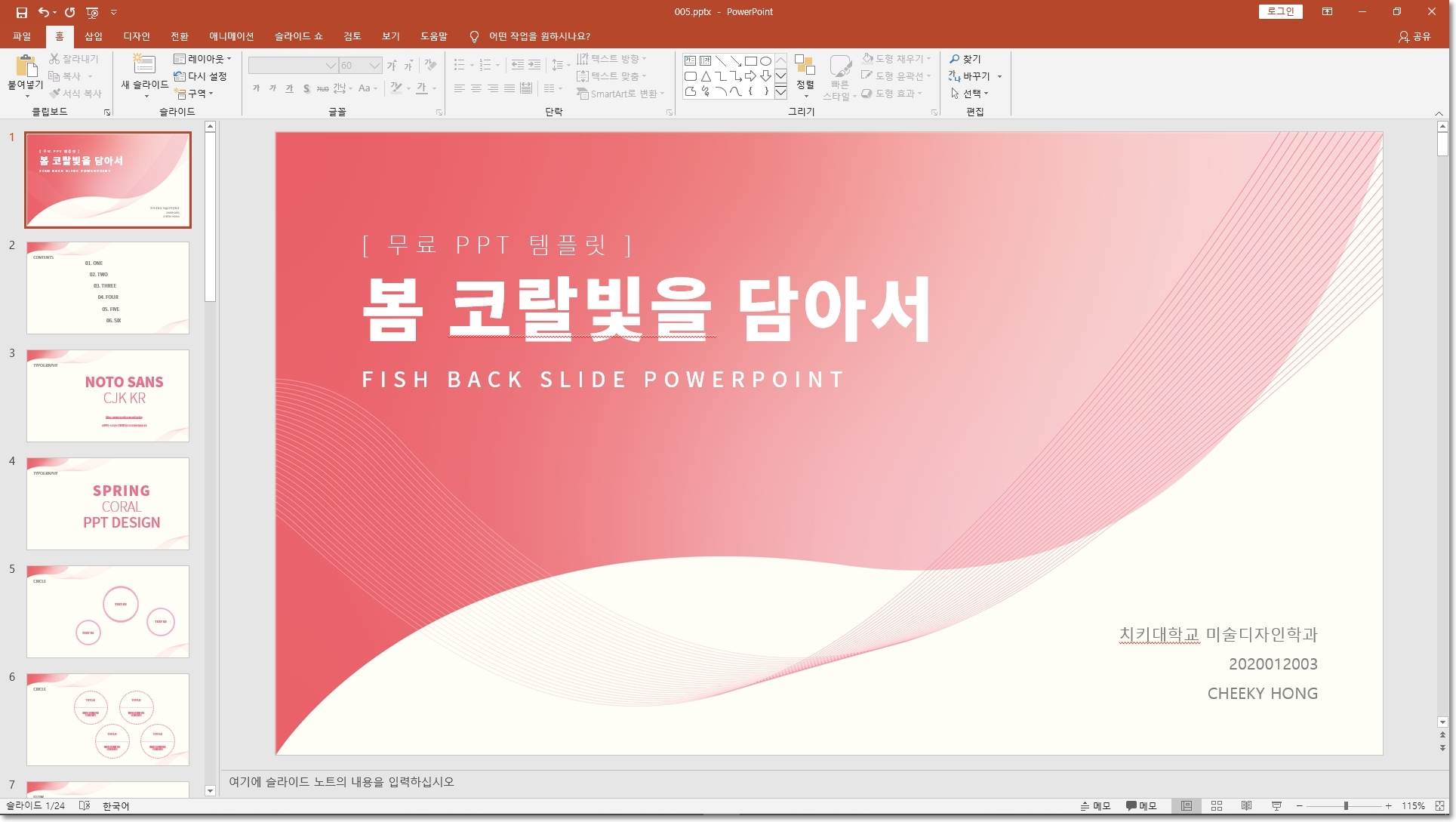Select the straight line shape in the gallery
The width and height of the screenshot is (1456, 822).
coord(720,61)
